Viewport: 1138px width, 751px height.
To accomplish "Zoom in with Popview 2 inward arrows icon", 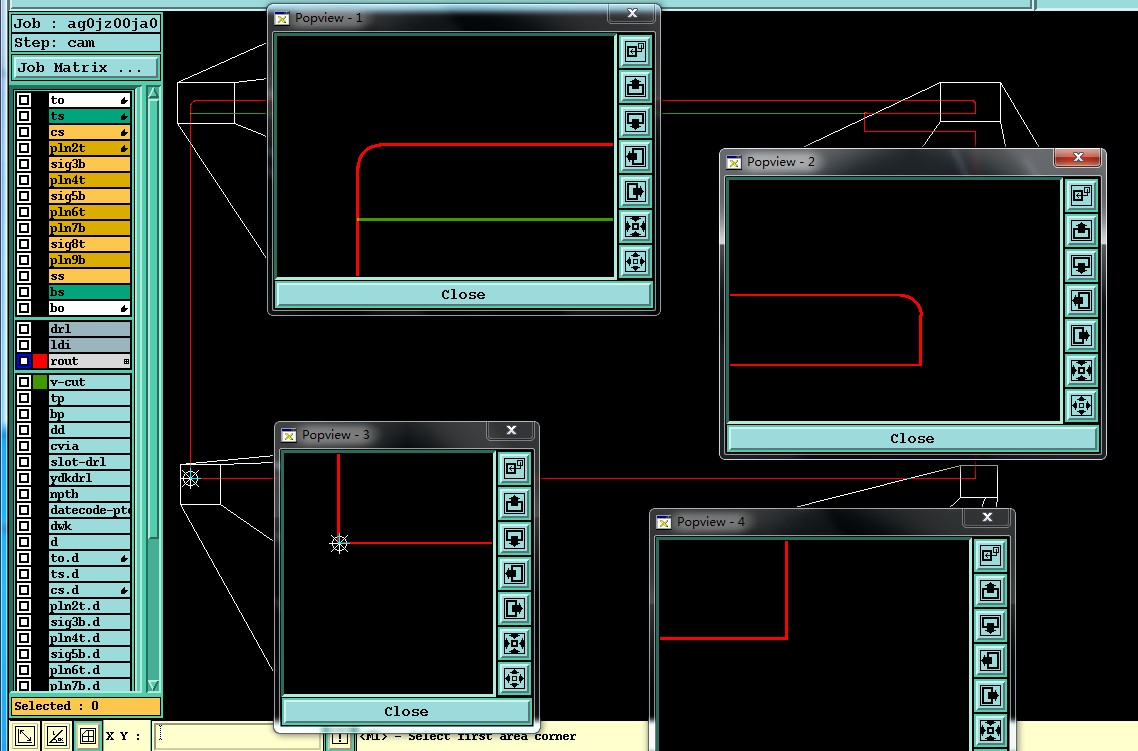I will pos(1081,371).
